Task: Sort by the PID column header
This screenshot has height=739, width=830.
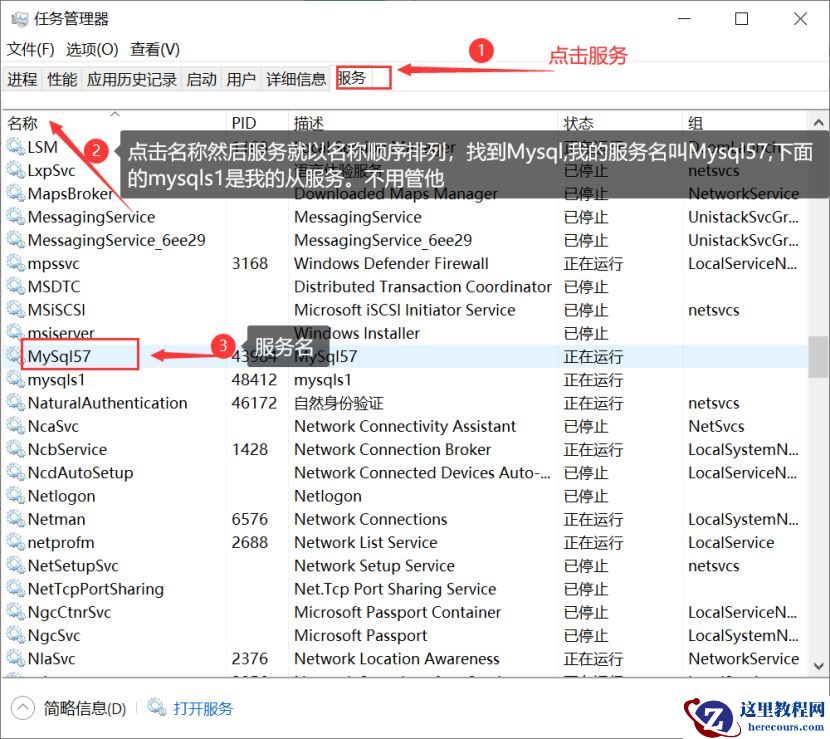Action: click(258, 122)
